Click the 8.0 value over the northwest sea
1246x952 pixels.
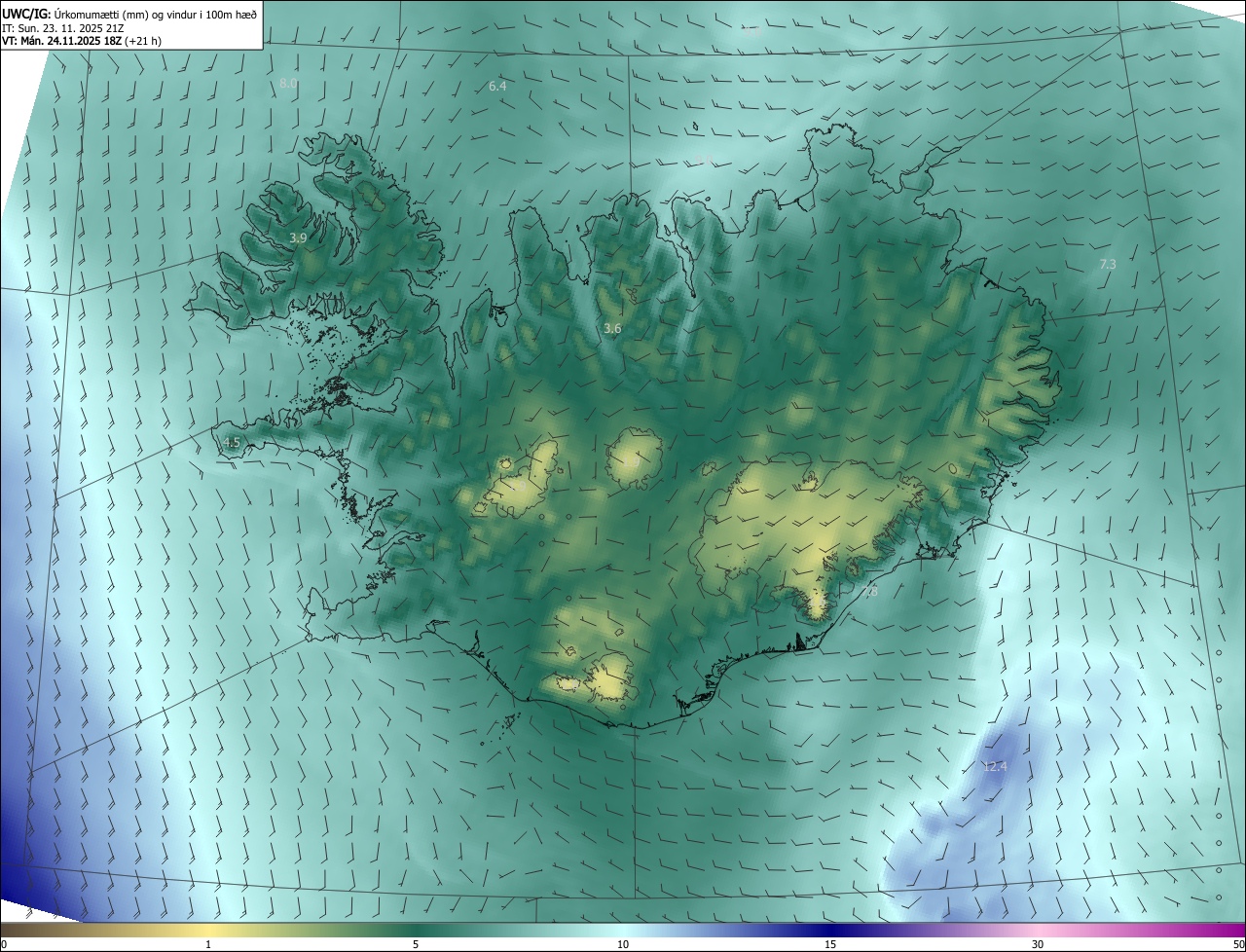coord(288,84)
